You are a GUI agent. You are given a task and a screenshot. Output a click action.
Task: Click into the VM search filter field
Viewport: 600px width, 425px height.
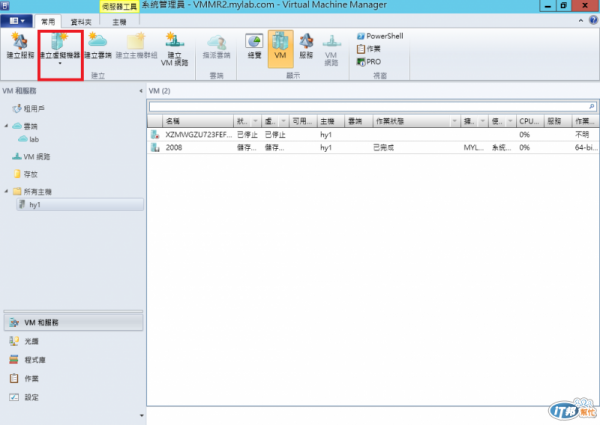(x=368, y=106)
